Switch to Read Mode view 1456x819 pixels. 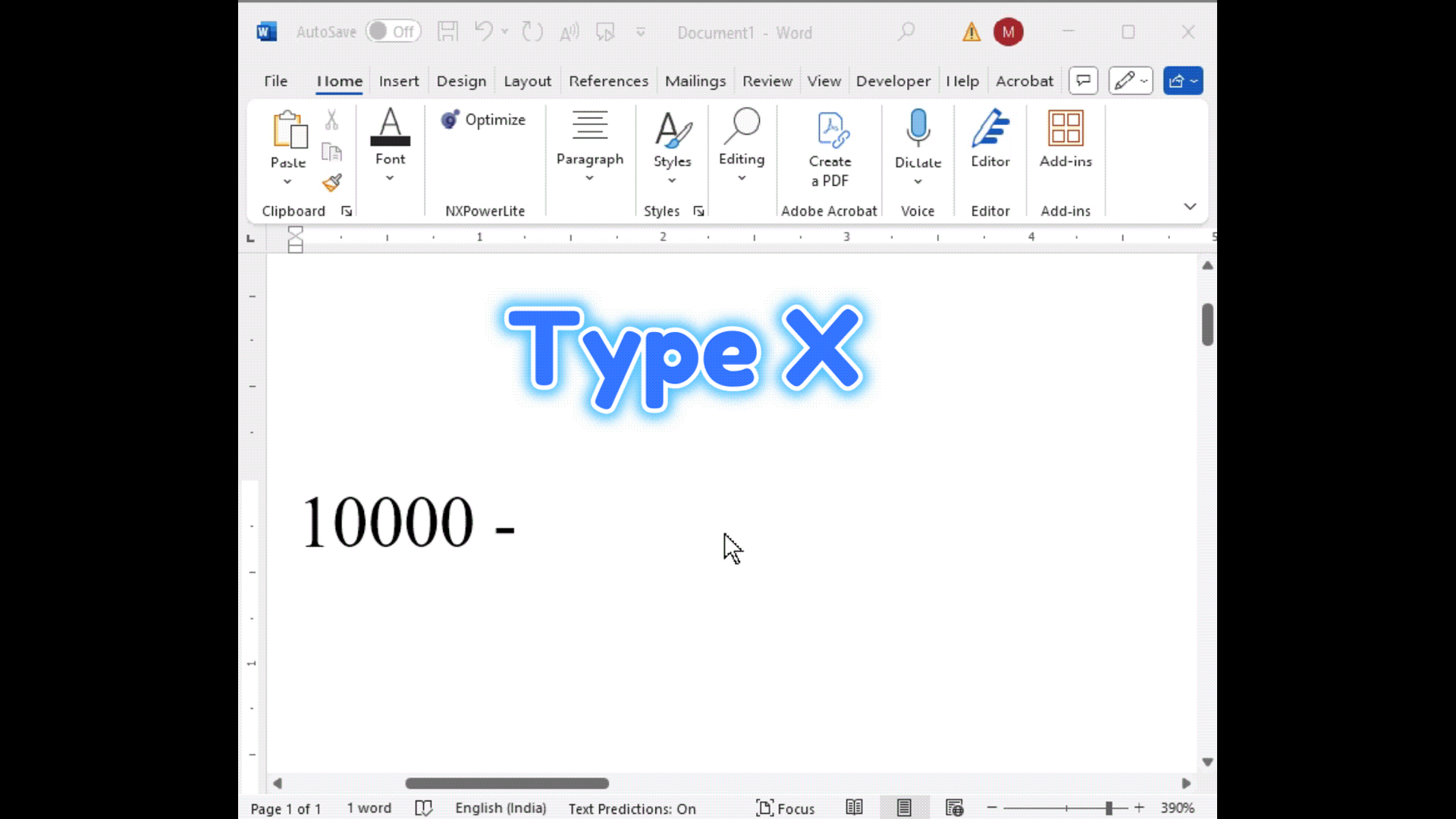(x=854, y=808)
